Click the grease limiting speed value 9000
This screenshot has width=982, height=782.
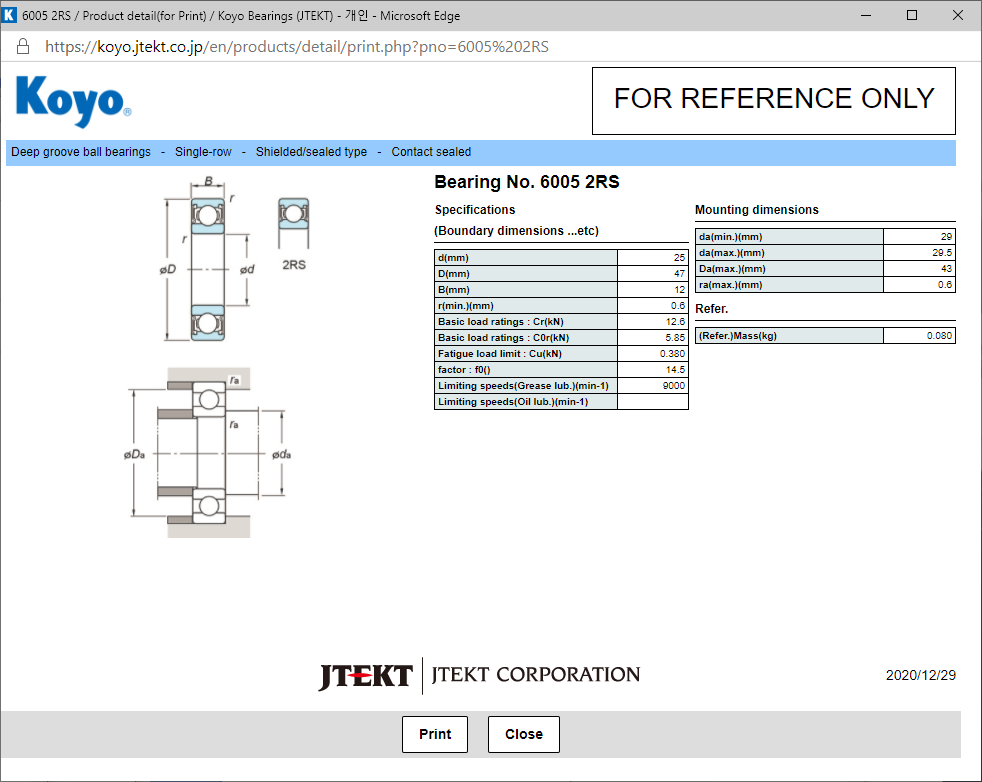pos(653,385)
